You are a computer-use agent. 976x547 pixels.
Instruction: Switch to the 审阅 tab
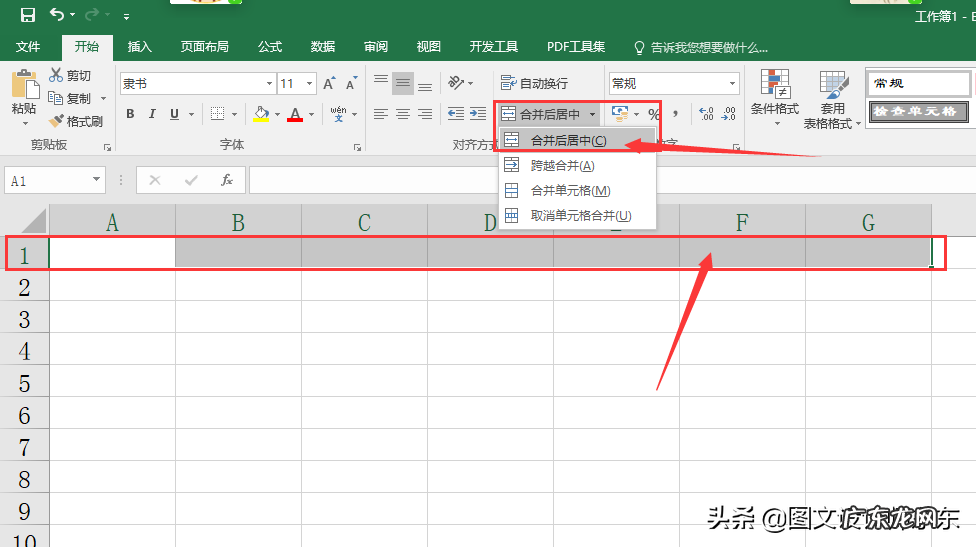[x=376, y=47]
